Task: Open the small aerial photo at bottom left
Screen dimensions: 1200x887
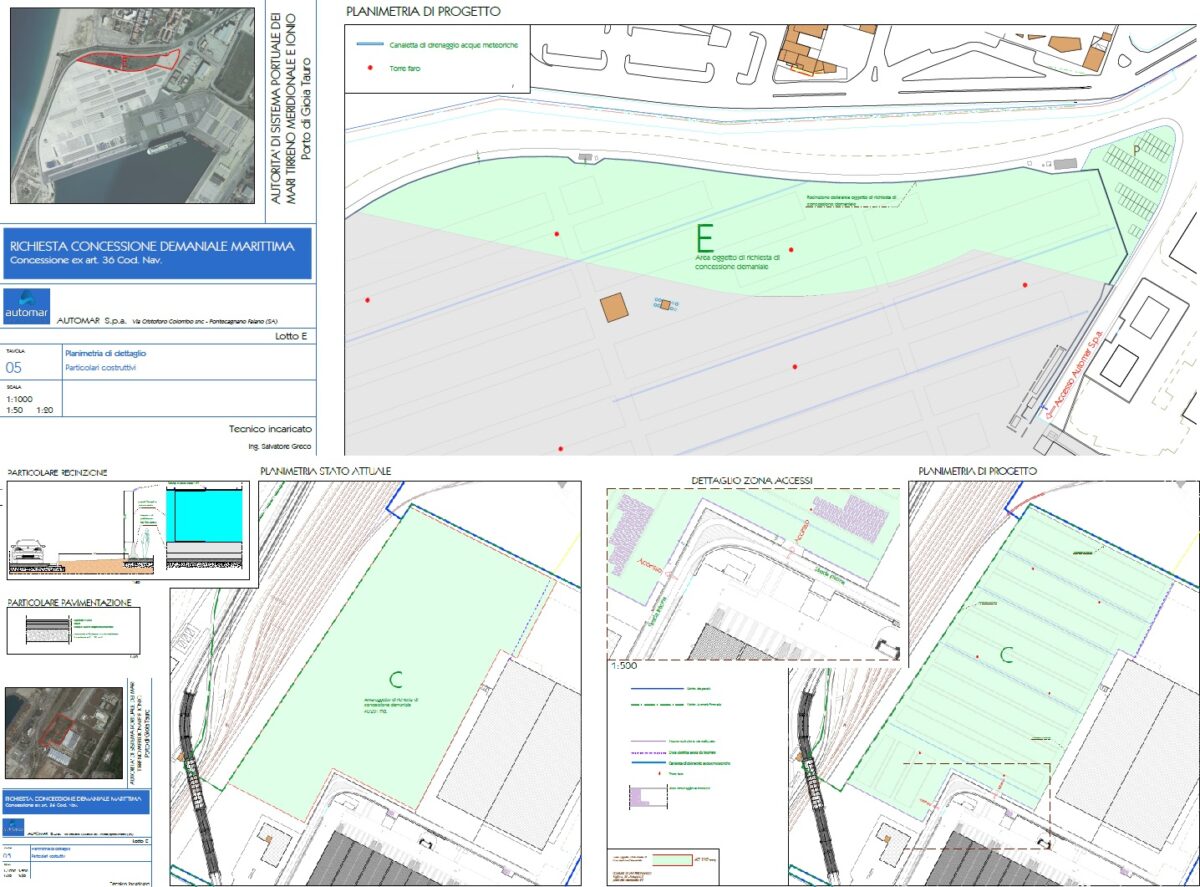Action: pos(63,731)
